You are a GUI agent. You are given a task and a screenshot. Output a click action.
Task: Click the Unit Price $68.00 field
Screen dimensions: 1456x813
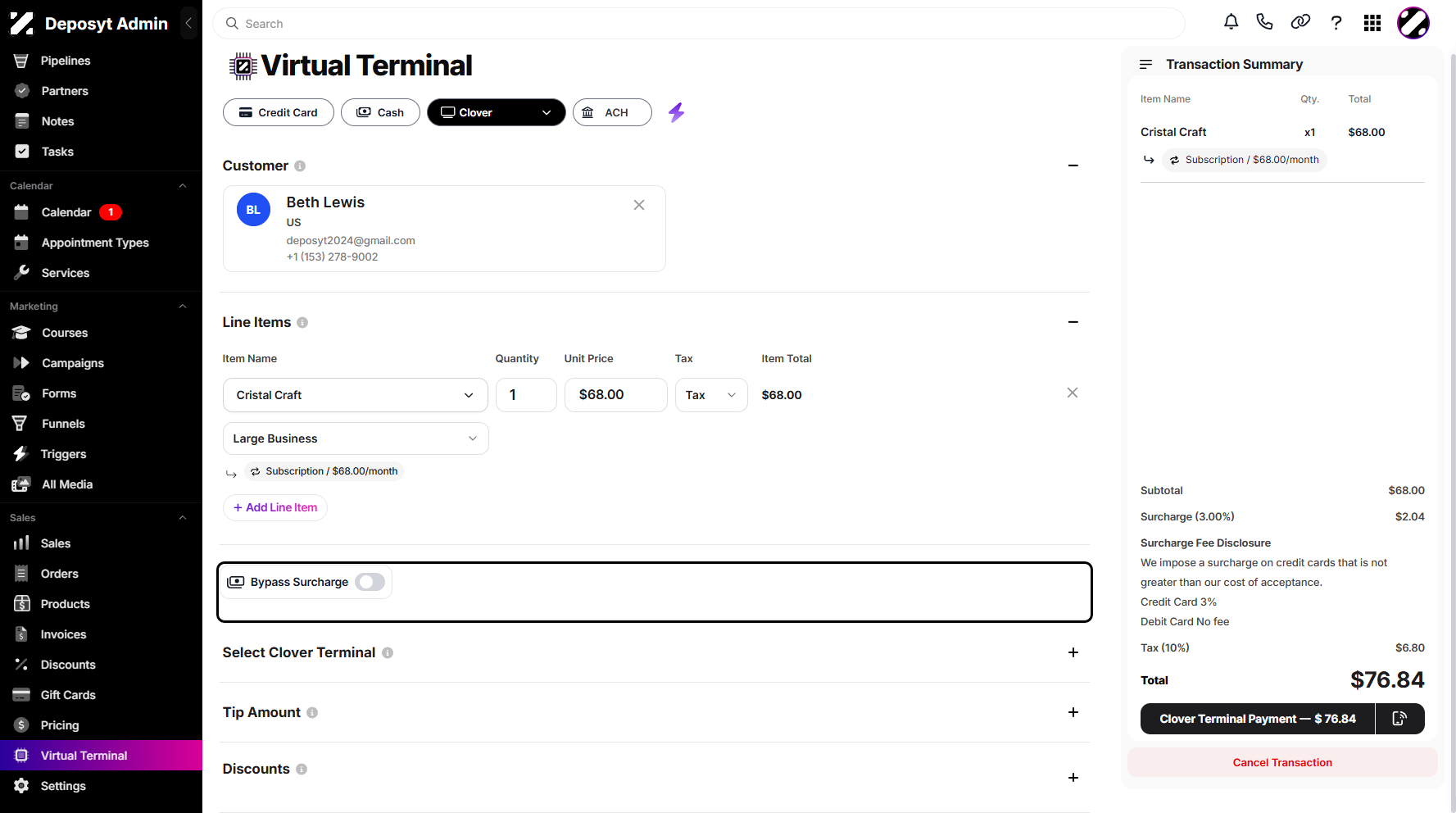coord(615,395)
